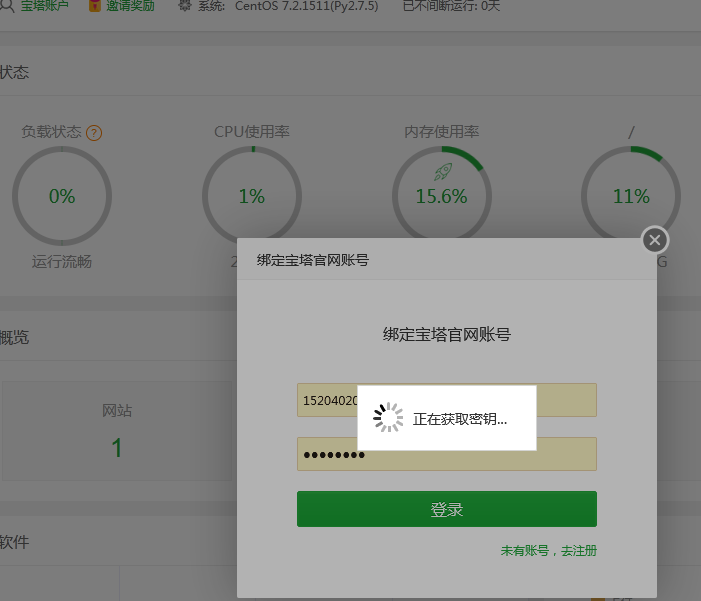Focus the password input field
The image size is (701, 601).
pos(447,454)
